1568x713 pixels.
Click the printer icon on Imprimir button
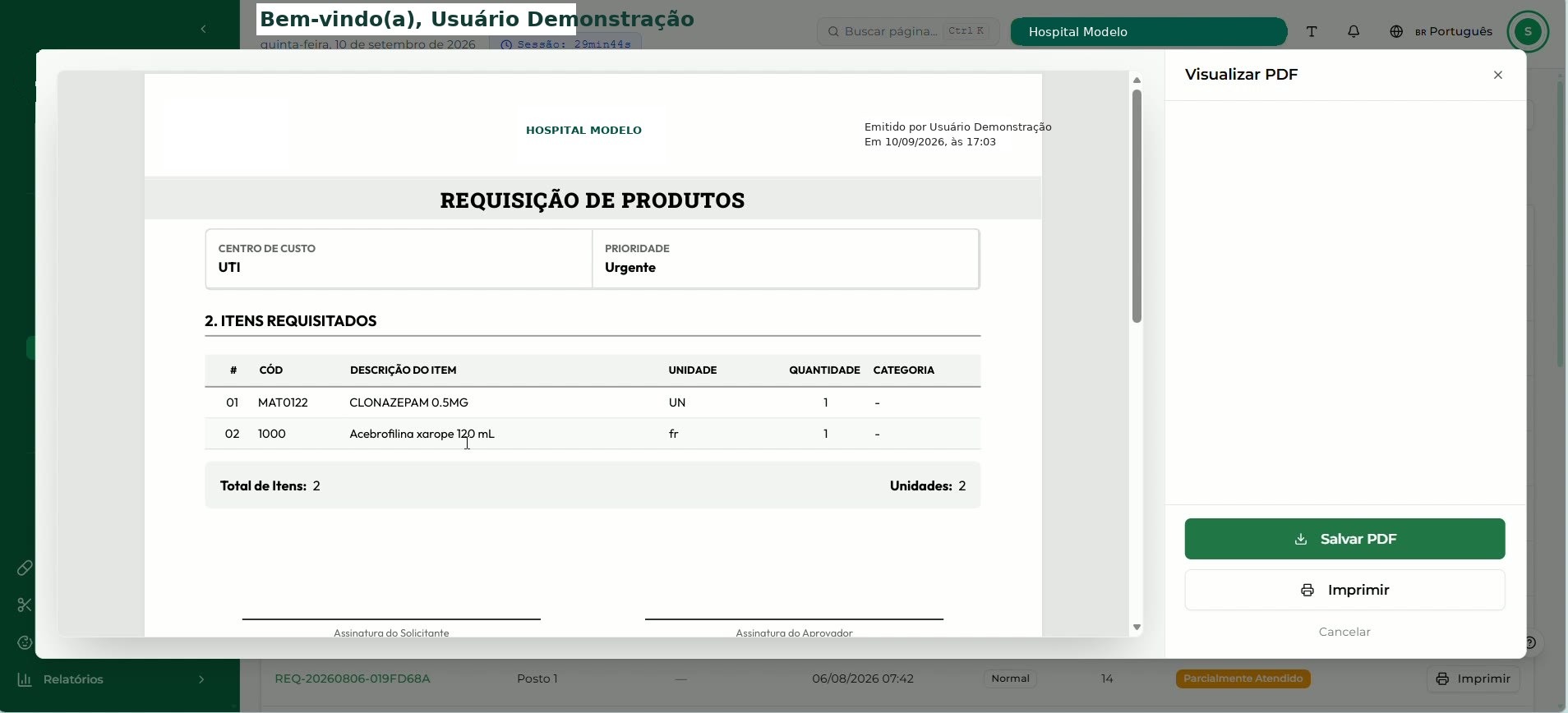tap(1307, 591)
